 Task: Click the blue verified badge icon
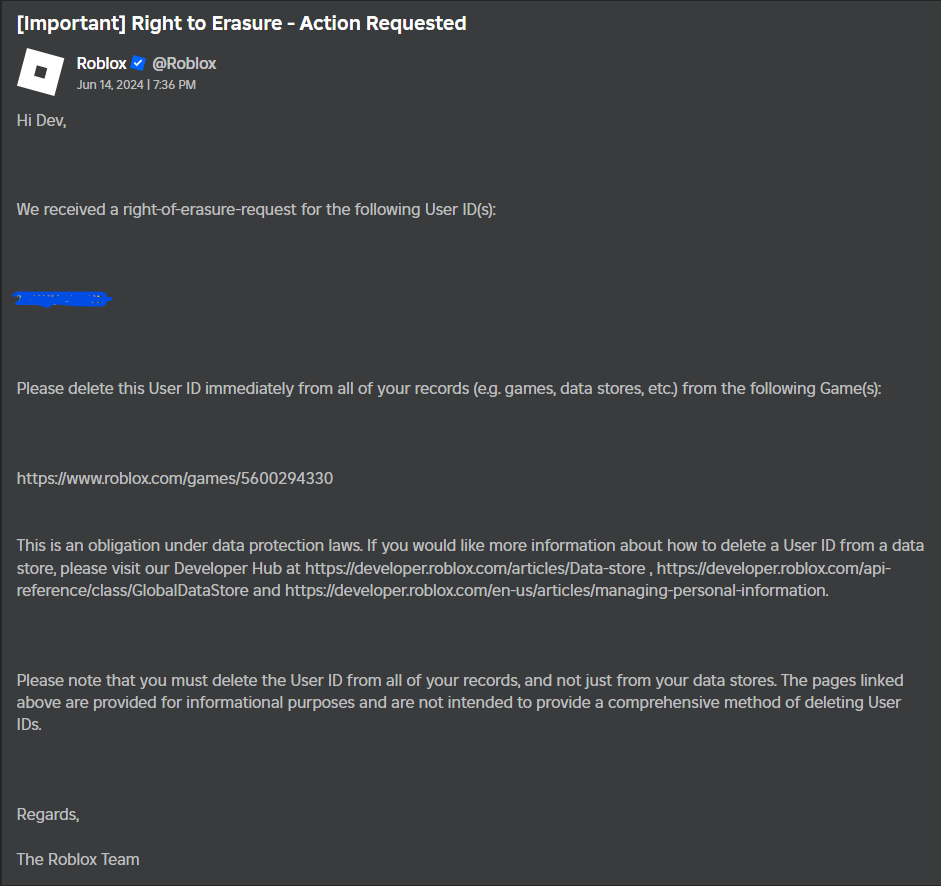point(139,63)
